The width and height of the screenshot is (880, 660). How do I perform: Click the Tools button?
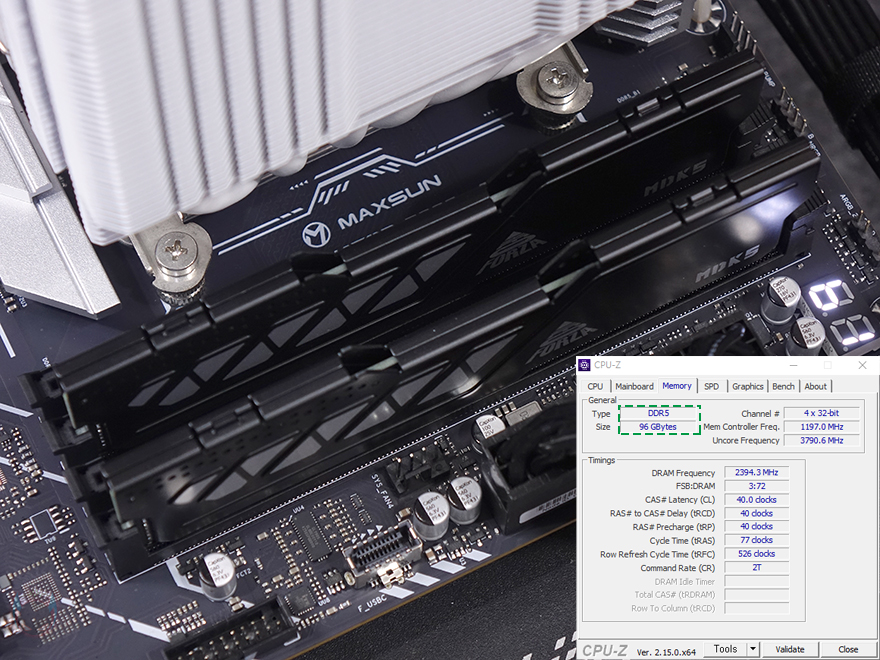point(725,649)
